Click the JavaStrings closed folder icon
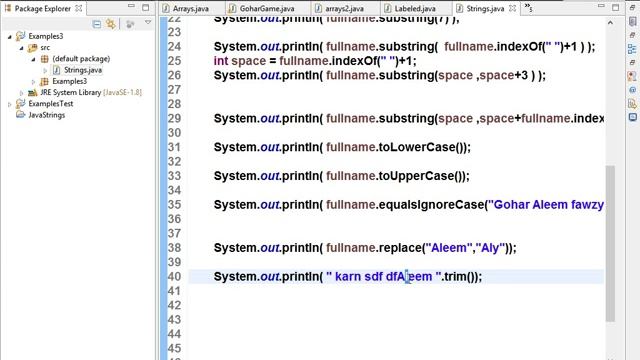 point(20,115)
